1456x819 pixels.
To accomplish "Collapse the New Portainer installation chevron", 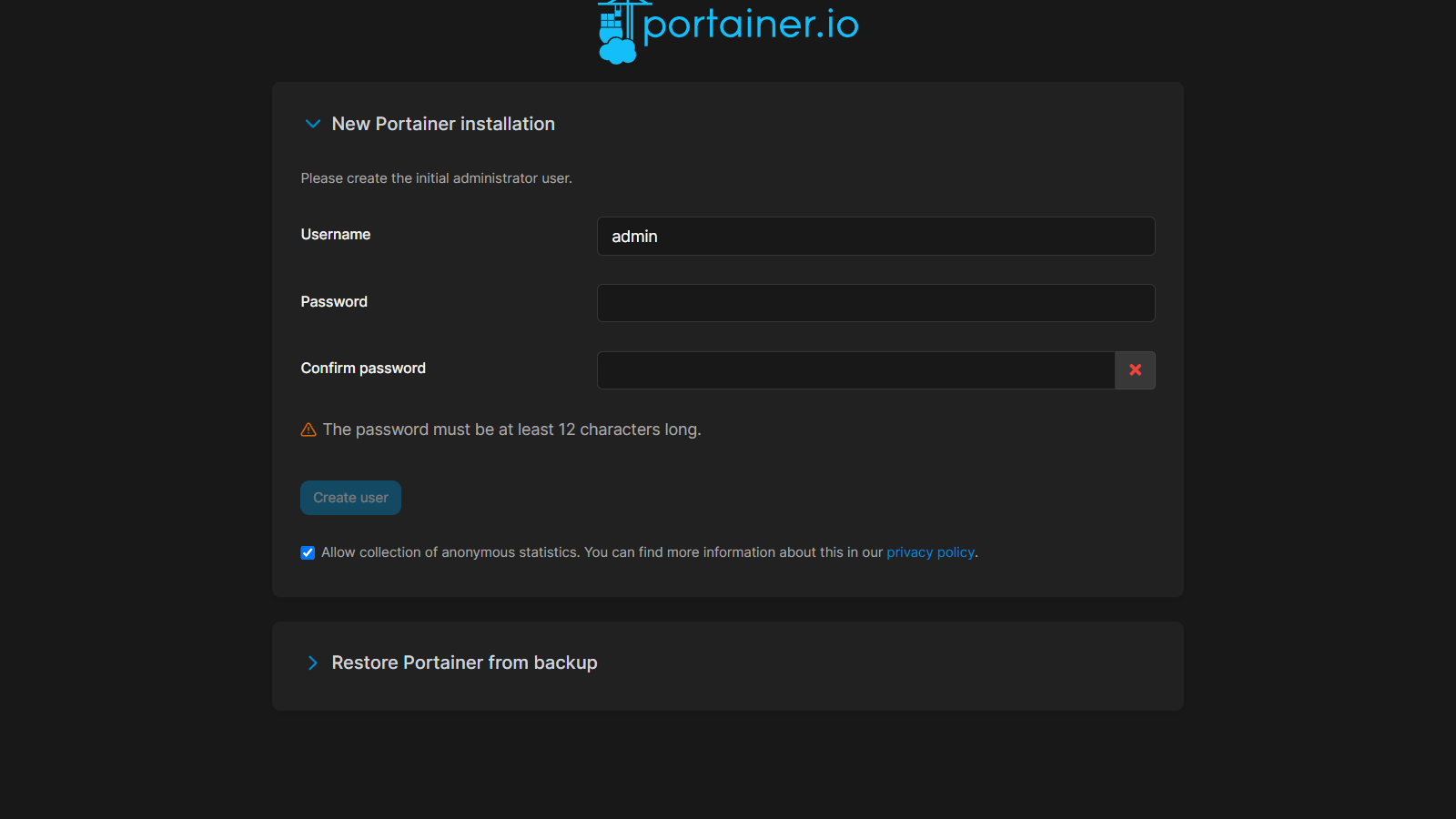I will coord(313,124).
